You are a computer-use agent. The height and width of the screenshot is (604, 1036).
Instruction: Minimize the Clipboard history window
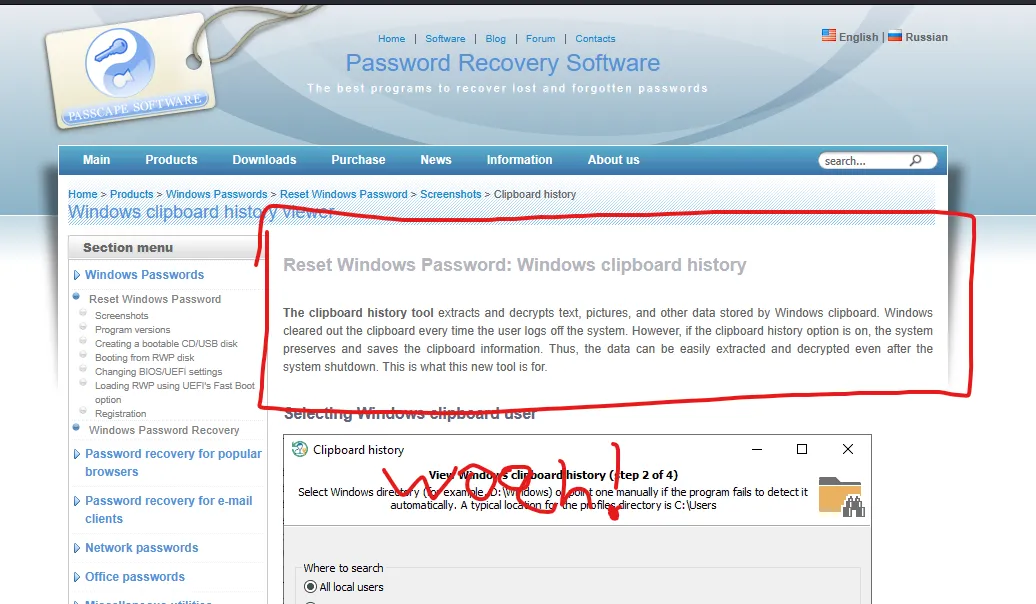[x=757, y=449]
